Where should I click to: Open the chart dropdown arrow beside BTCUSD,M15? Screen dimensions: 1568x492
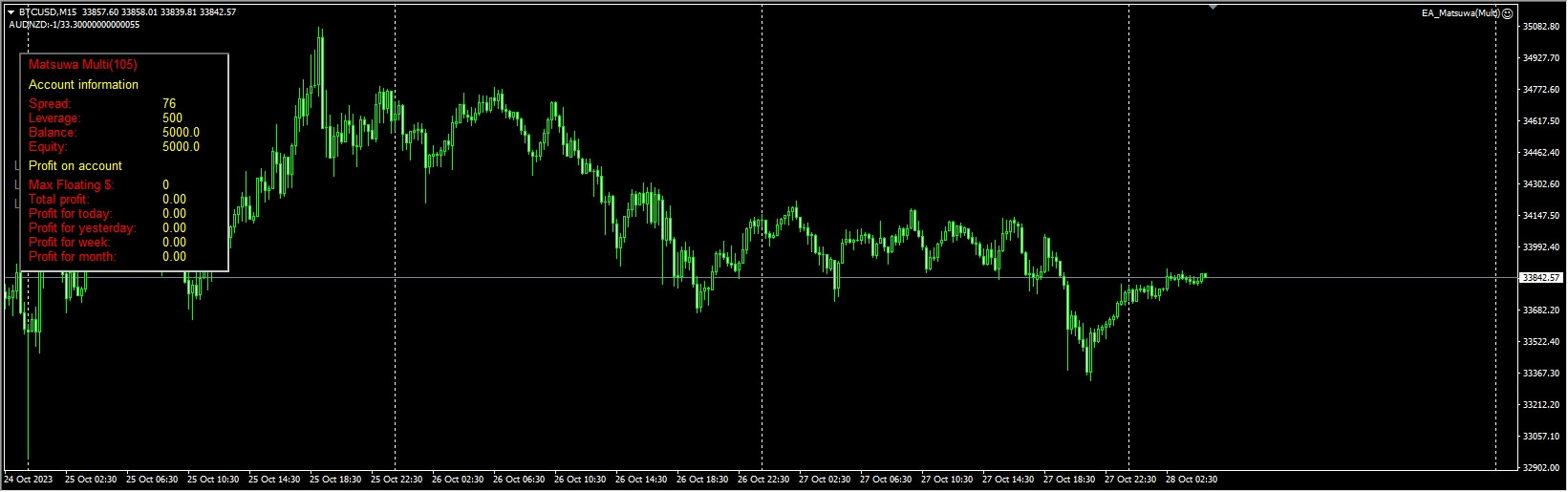pyautogui.click(x=11, y=12)
